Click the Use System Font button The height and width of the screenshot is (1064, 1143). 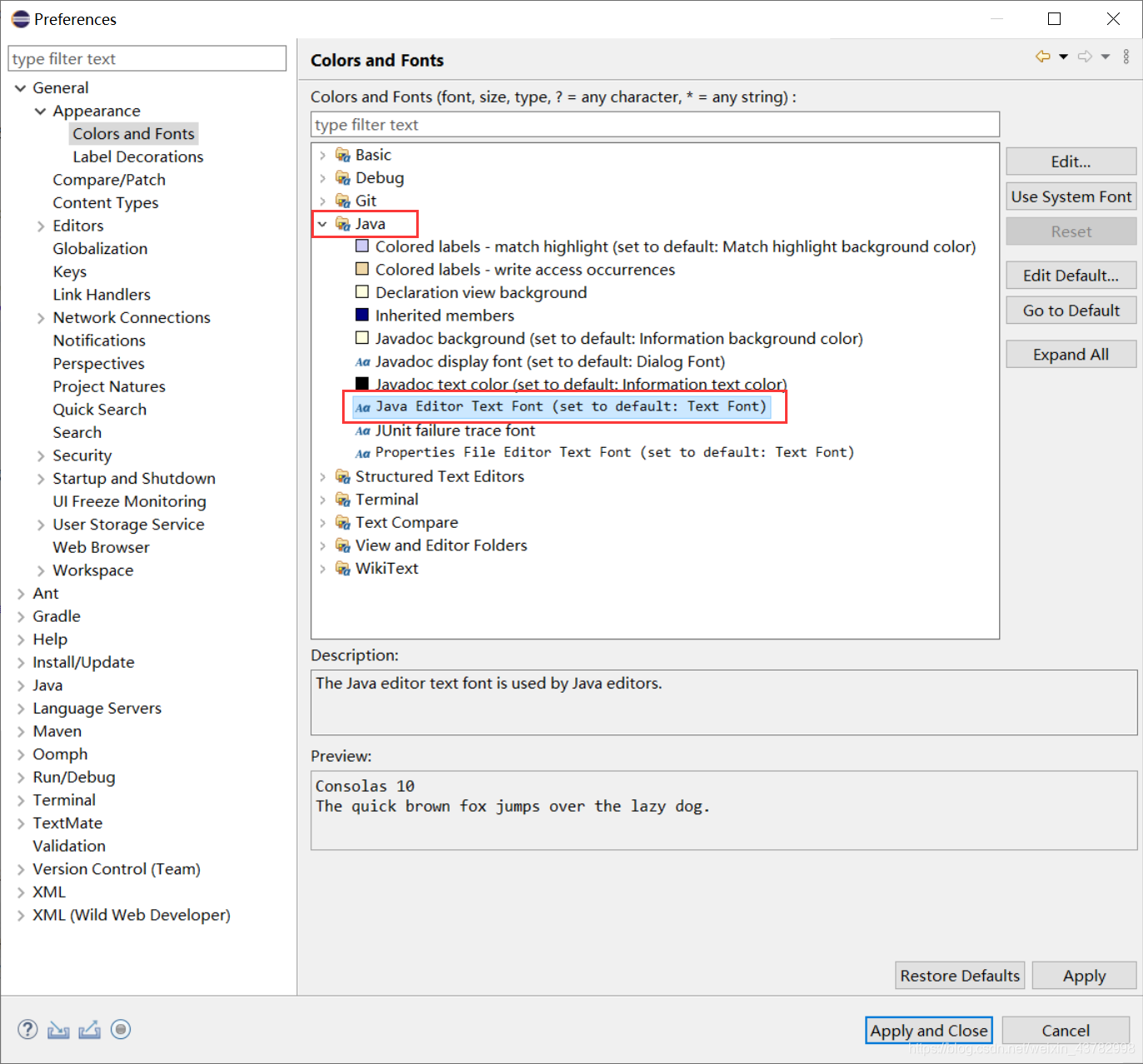pyautogui.click(x=1071, y=196)
